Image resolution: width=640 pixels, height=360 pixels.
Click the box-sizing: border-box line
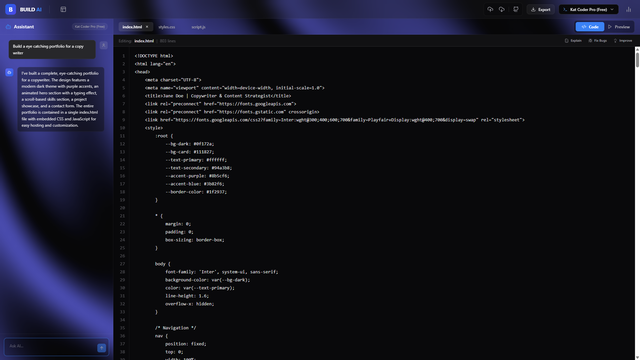pyautogui.click(x=195, y=240)
